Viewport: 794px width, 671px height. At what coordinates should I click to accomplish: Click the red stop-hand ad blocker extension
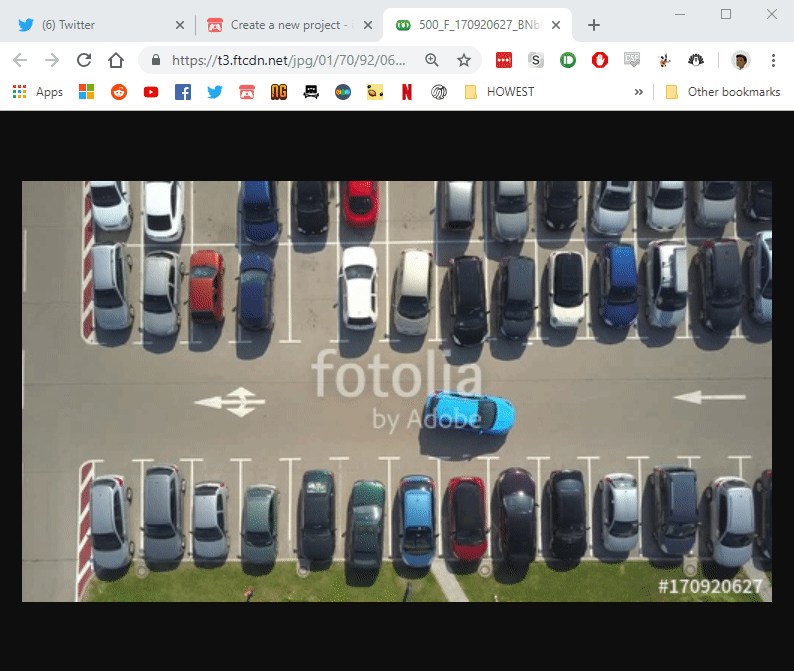point(600,60)
